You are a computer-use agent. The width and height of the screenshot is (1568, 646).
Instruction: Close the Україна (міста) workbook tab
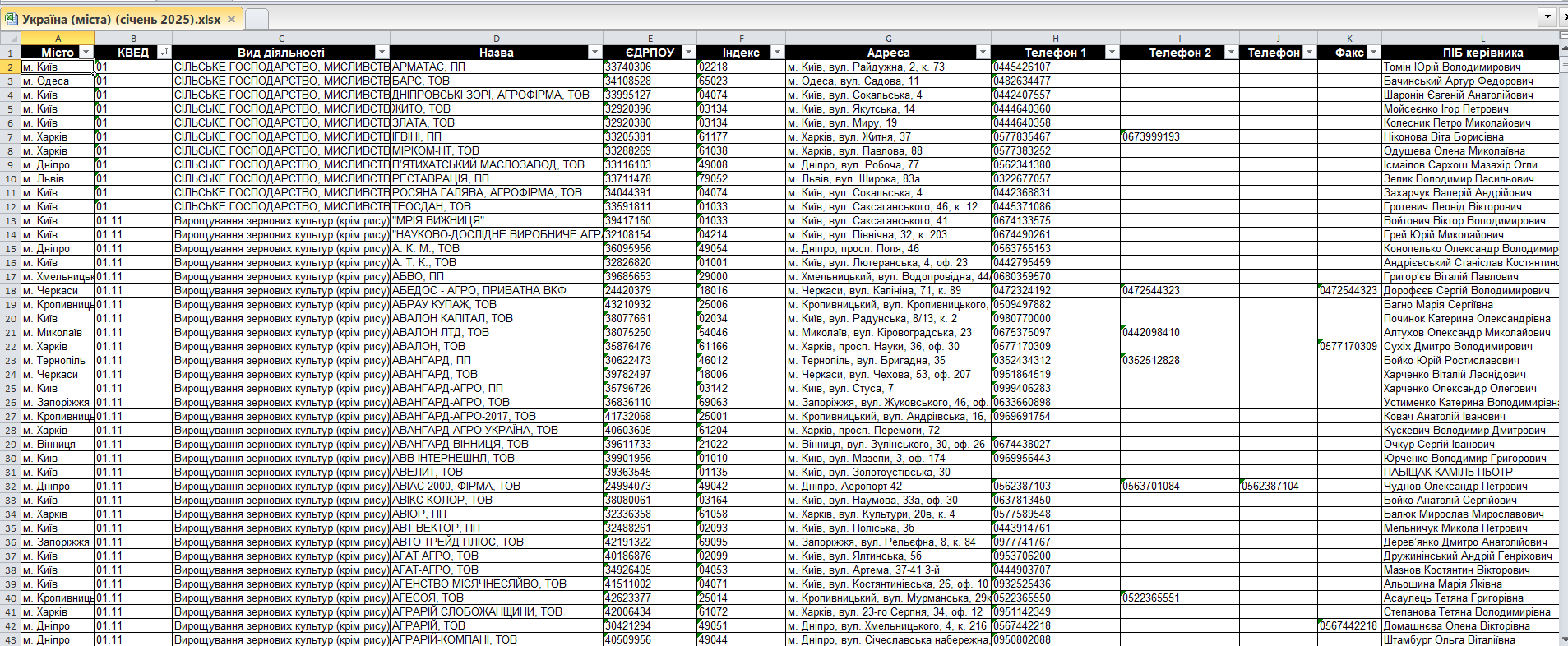click(x=231, y=19)
